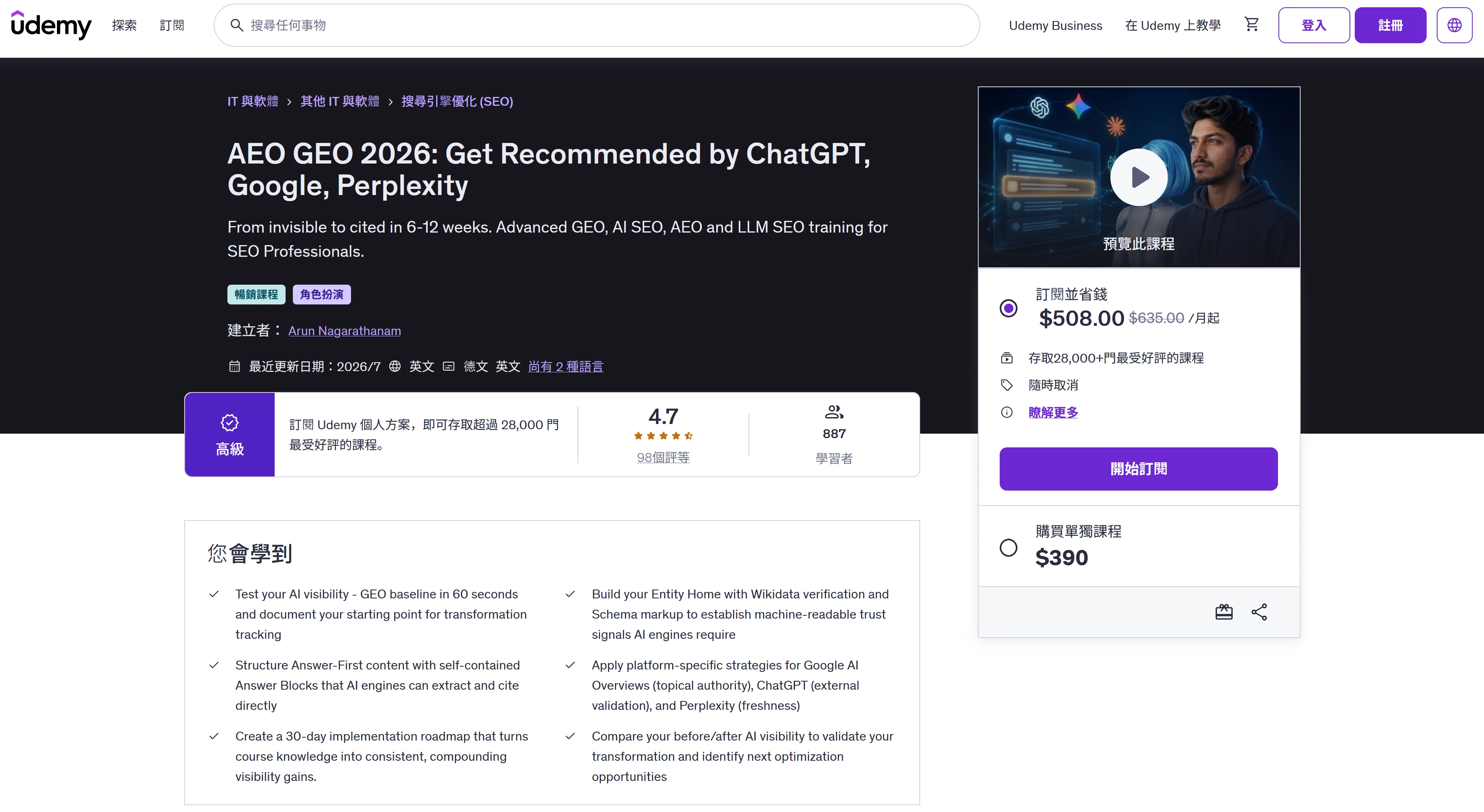The height and width of the screenshot is (812, 1484).
Task: Expand 尚有 2 種語言 more languages link
Action: 566,366
